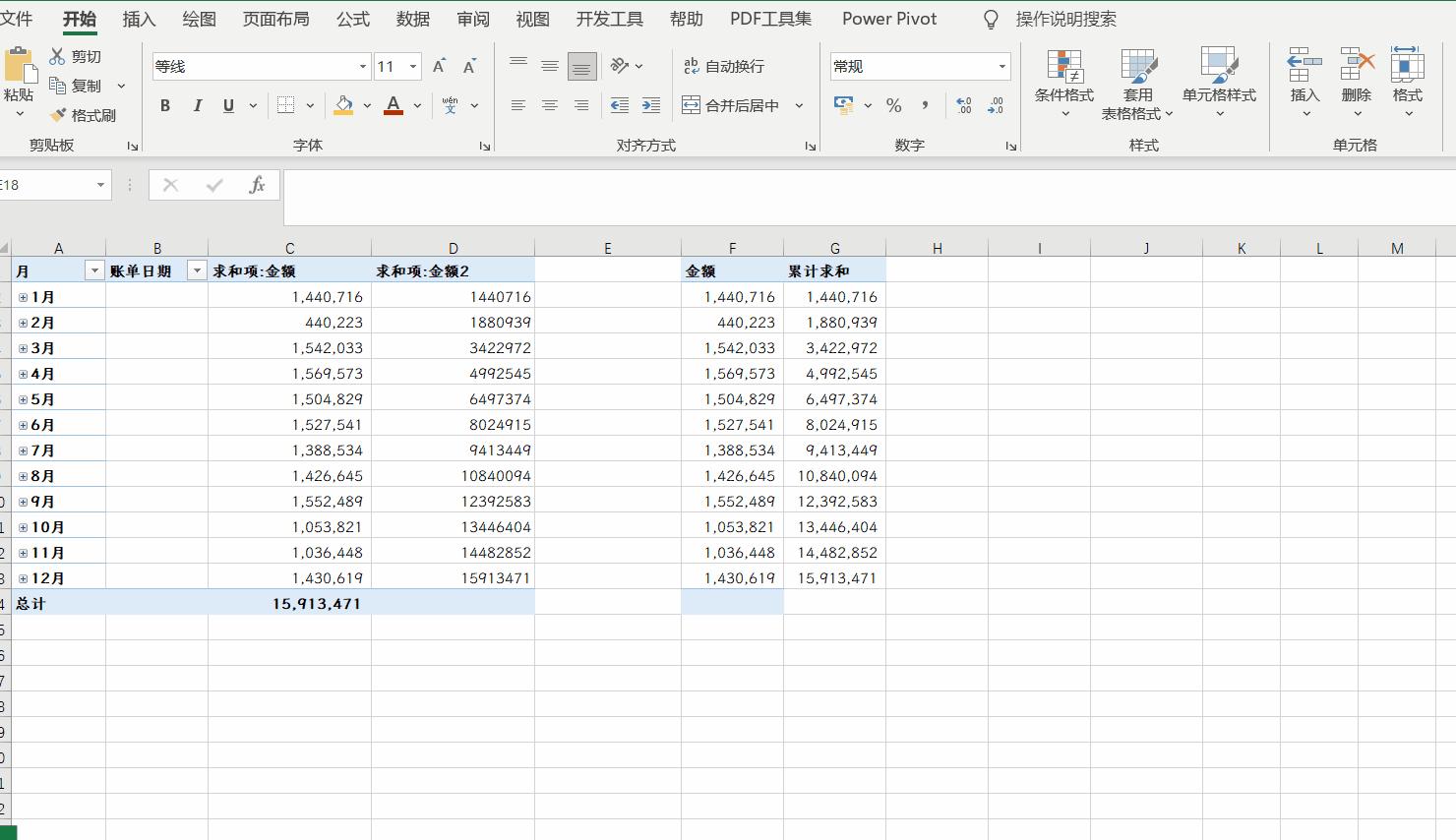The width and height of the screenshot is (1456, 840).
Task: Open the 月 column filter dropdown
Action: click(94, 270)
